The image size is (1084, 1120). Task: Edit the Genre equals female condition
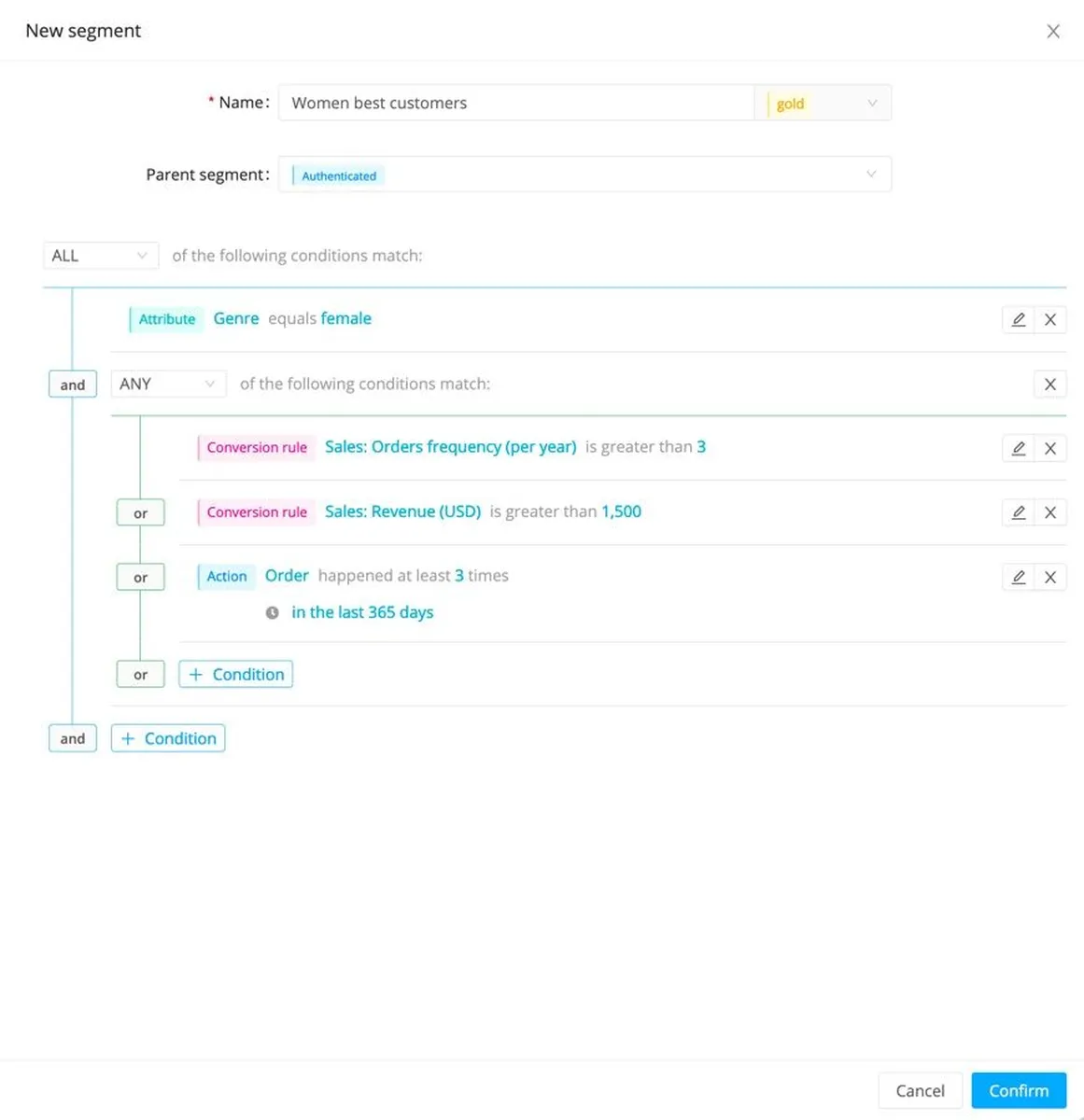click(x=1018, y=319)
